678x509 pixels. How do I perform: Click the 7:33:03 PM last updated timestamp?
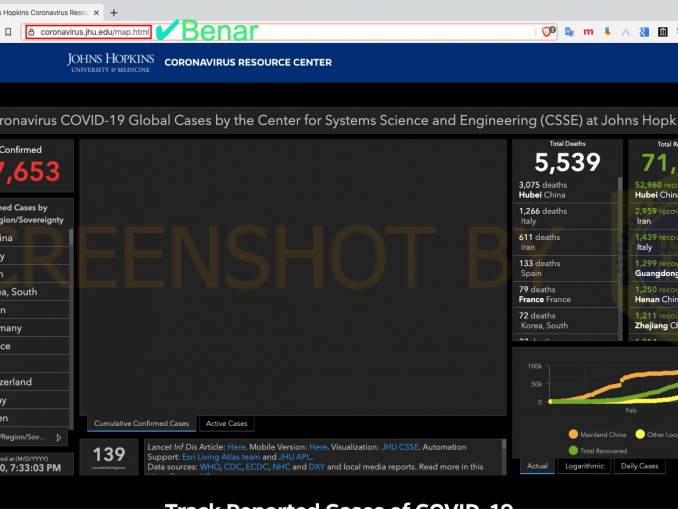(32, 468)
